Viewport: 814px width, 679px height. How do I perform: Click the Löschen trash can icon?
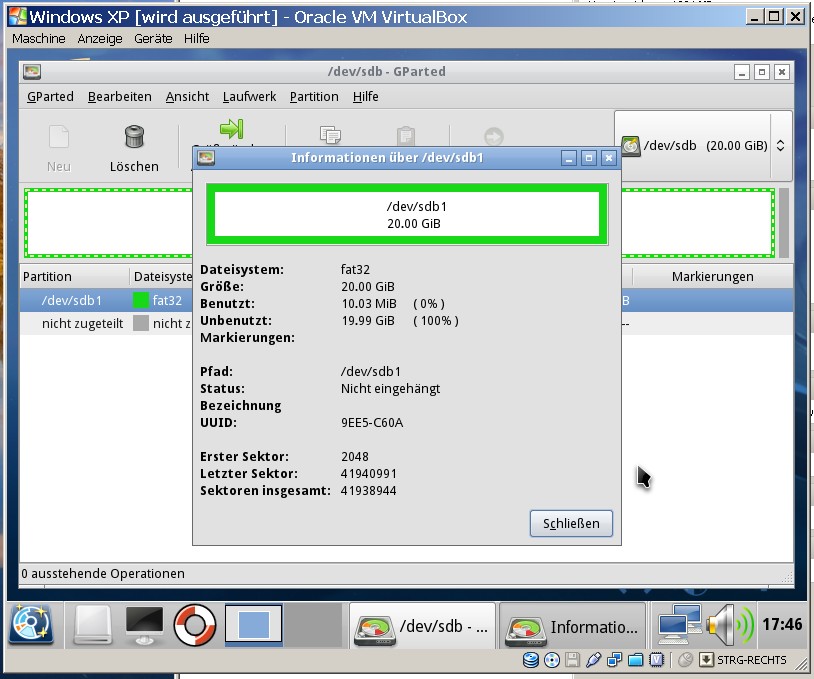coord(134,137)
